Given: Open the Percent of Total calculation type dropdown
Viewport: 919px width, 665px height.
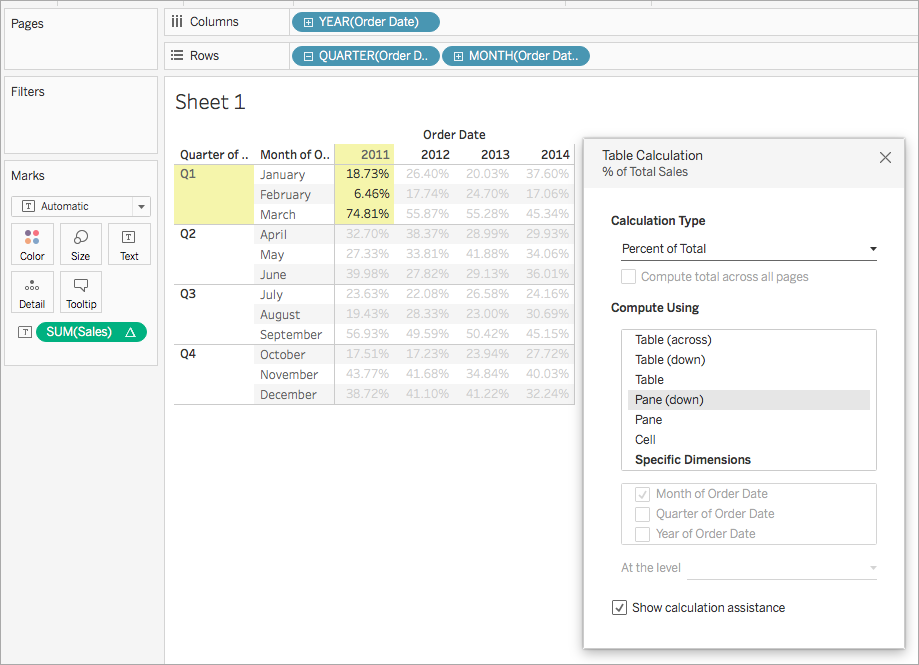Looking at the screenshot, I should 749,249.
